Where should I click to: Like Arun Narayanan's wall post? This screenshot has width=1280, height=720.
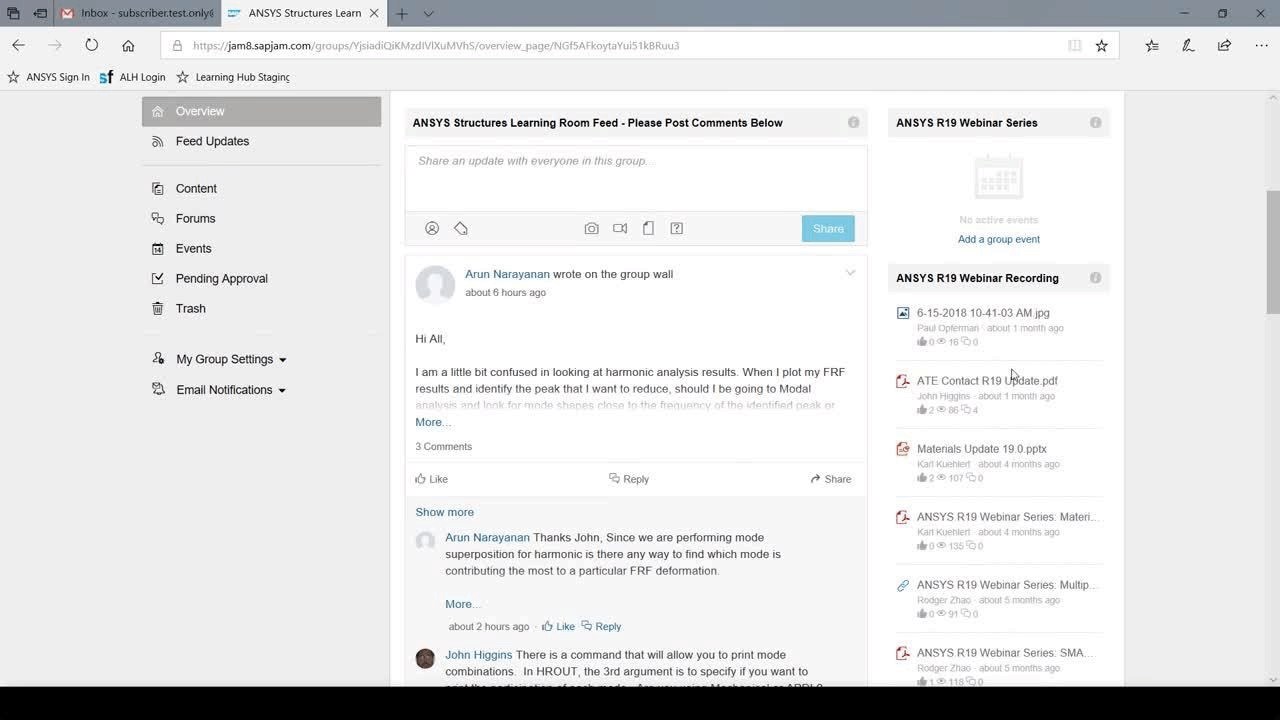click(432, 479)
